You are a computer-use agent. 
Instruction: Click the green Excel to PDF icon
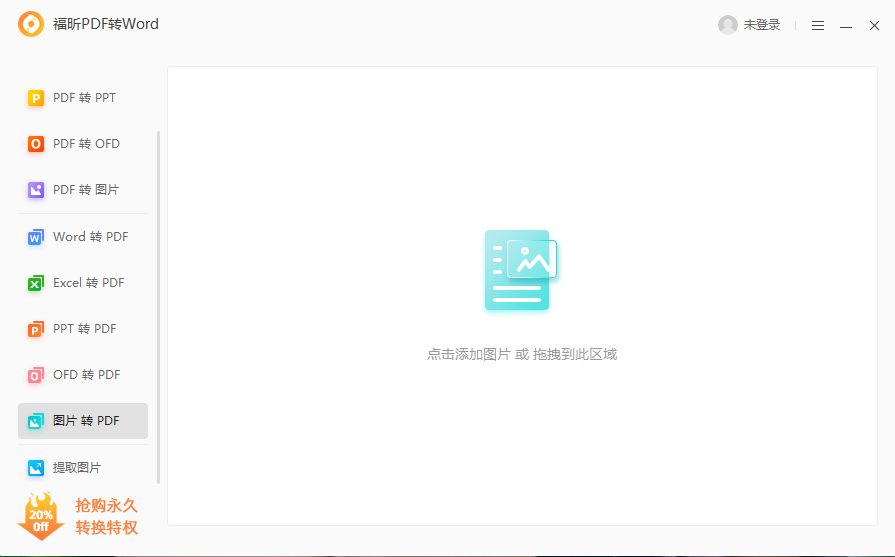(35, 283)
